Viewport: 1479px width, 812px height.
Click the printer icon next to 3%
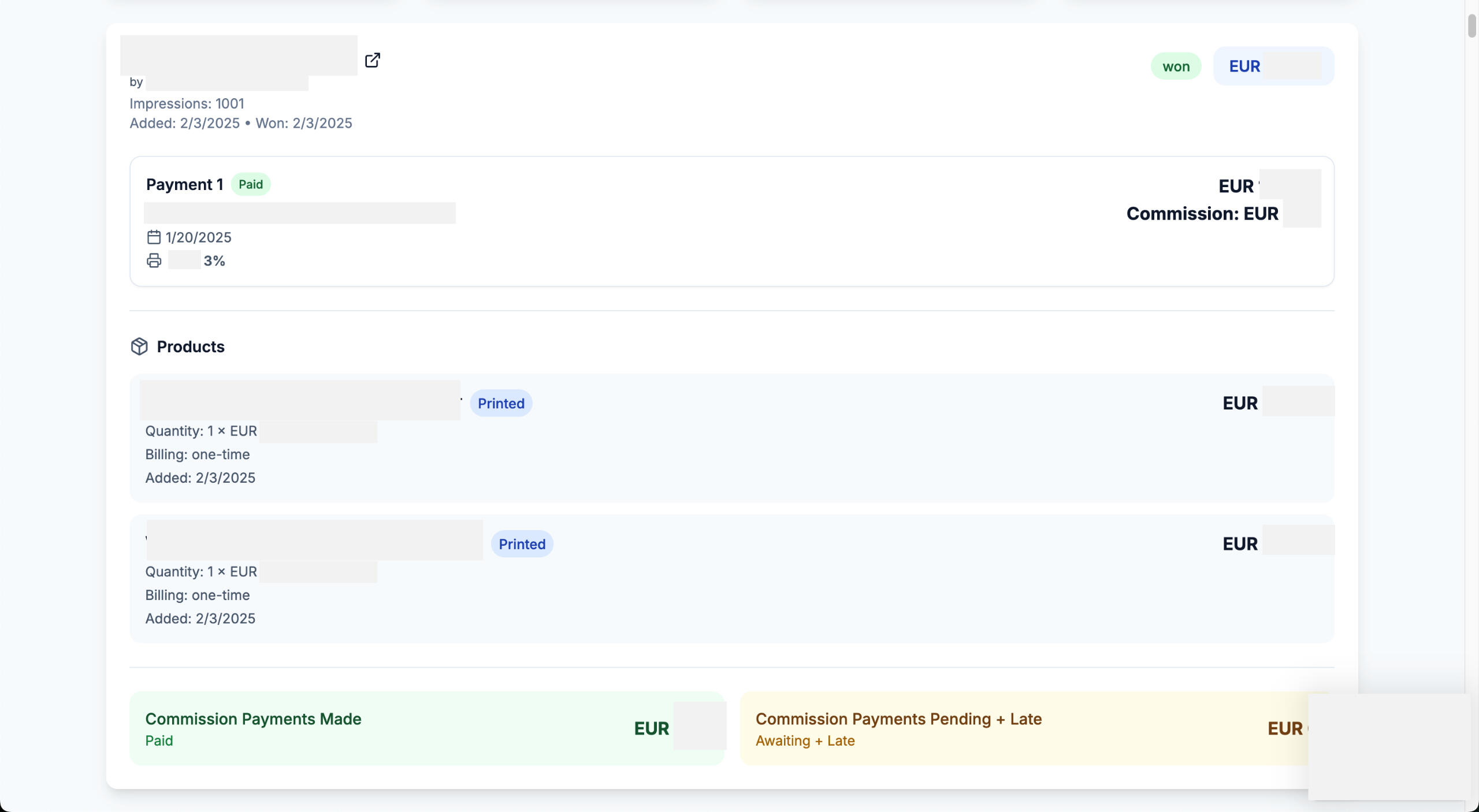[154, 260]
